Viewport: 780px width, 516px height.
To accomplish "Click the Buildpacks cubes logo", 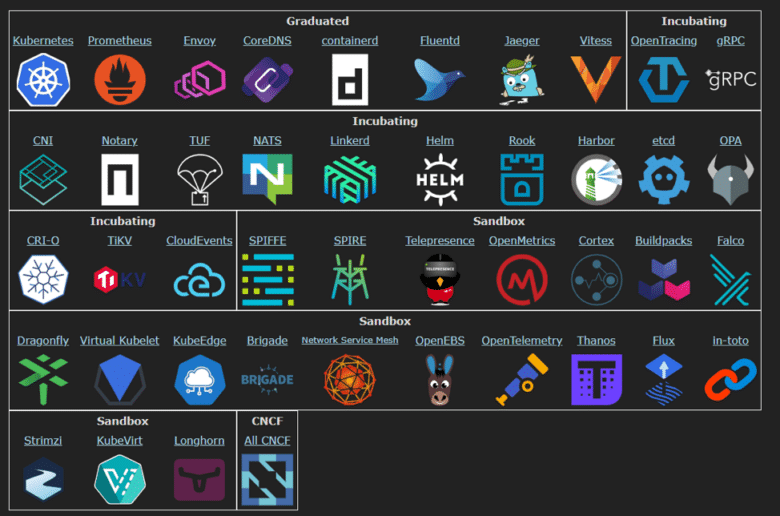I will tap(664, 280).
